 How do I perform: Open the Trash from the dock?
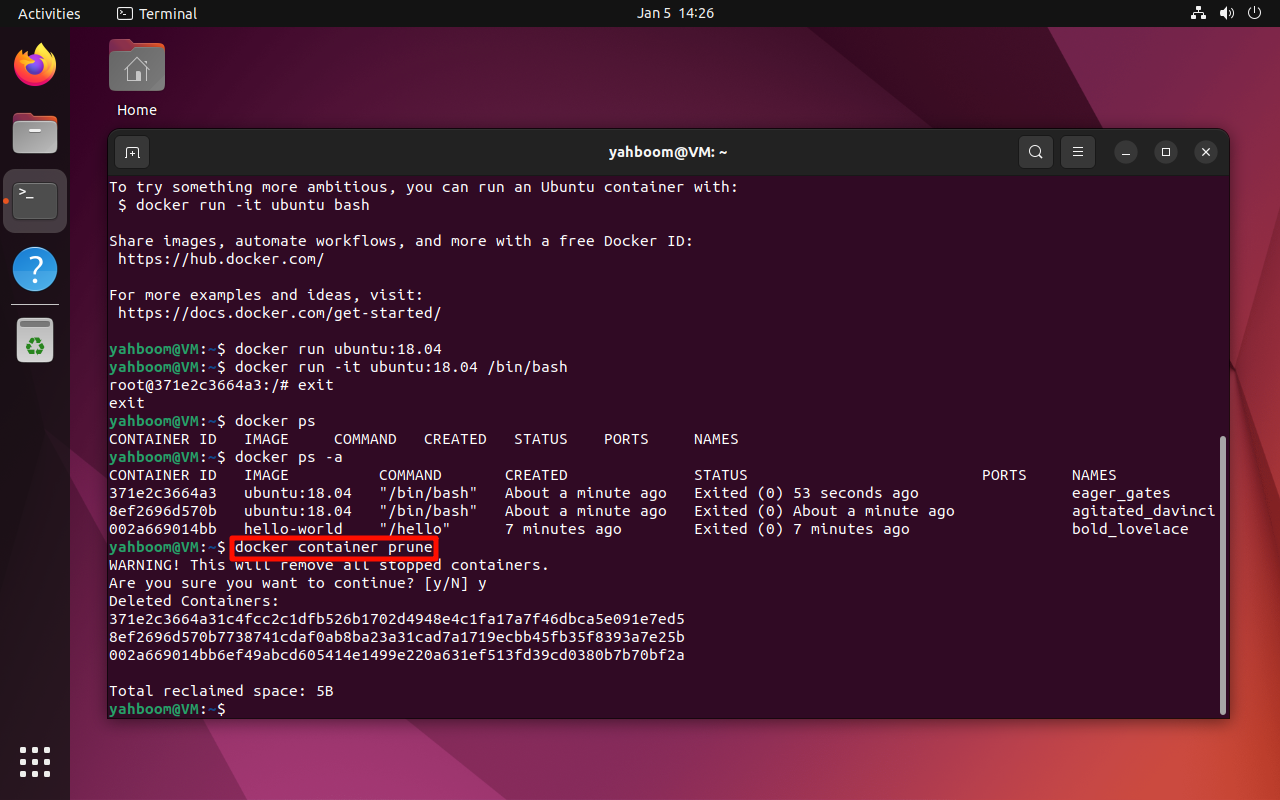coord(35,339)
